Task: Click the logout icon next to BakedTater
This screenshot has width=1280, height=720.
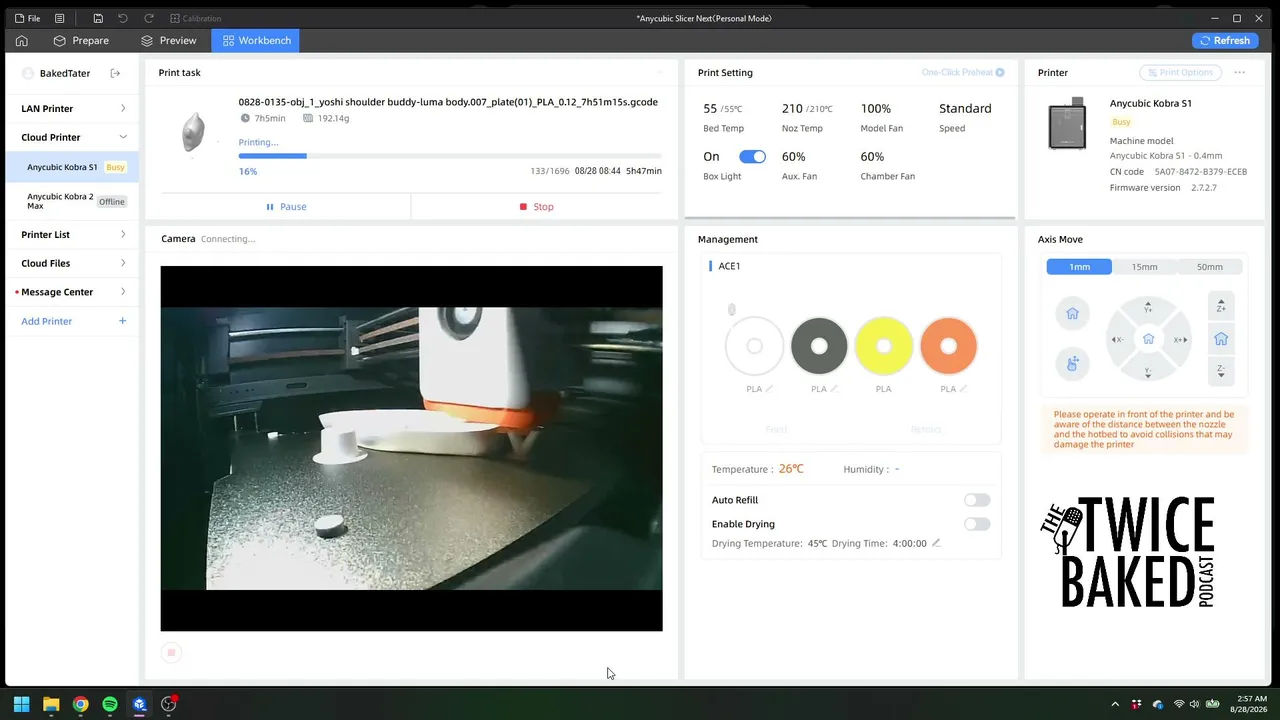Action: pos(115,73)
